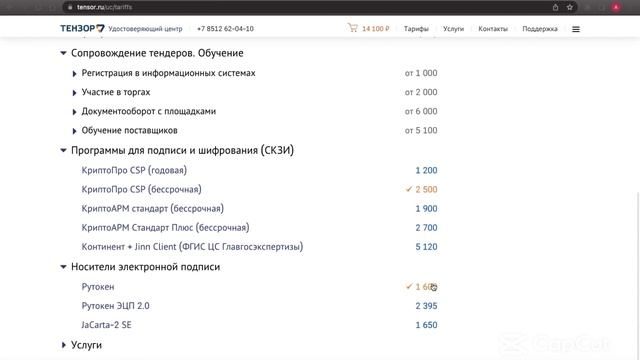Deselect the checked Рутокен price
The width and height of the screenshot is (640, 360).
click(422, 287)
